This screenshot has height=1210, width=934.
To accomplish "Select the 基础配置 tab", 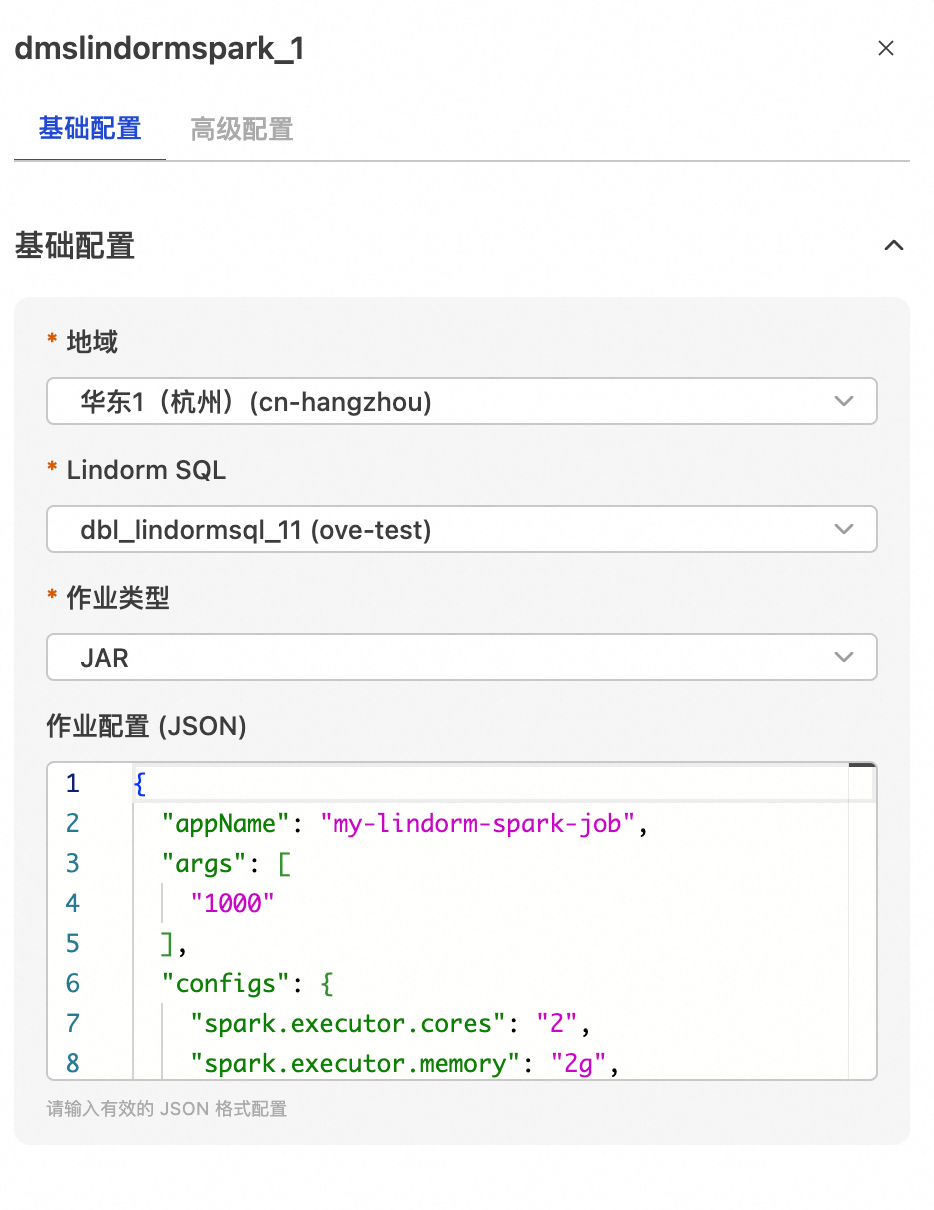I will click(90, 129).
